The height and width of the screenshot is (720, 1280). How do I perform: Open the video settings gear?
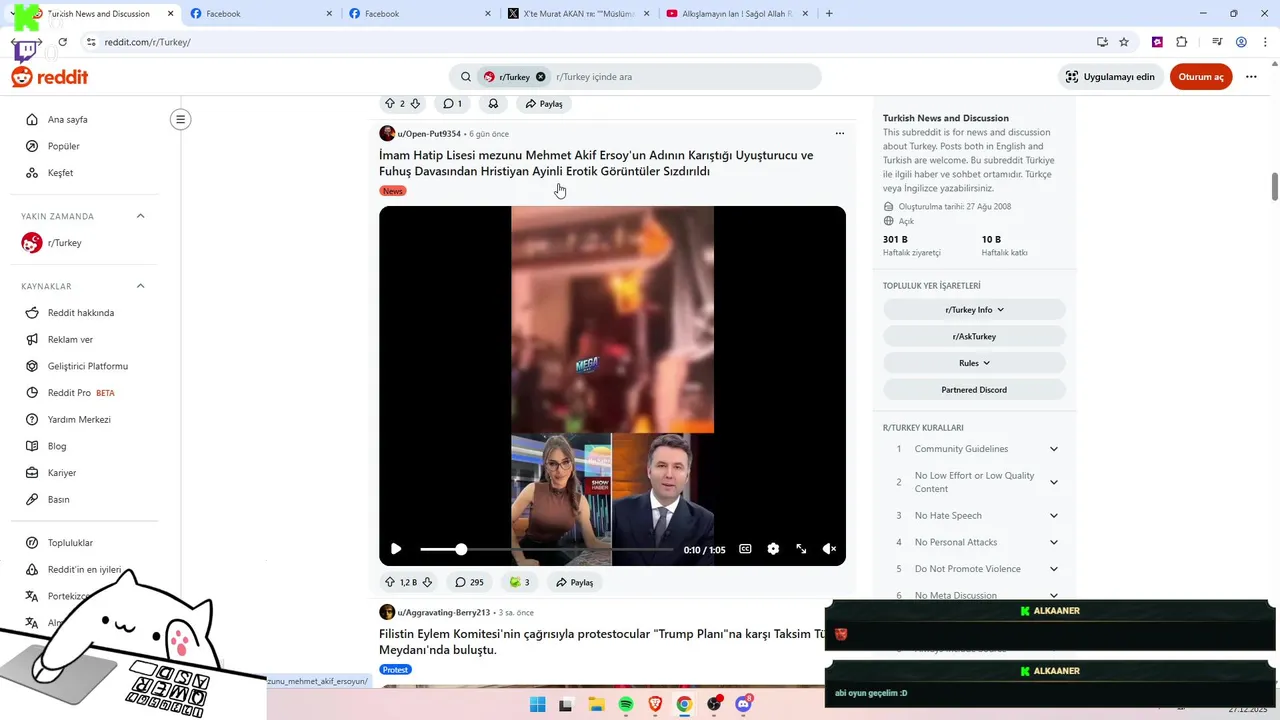point(773,549)
